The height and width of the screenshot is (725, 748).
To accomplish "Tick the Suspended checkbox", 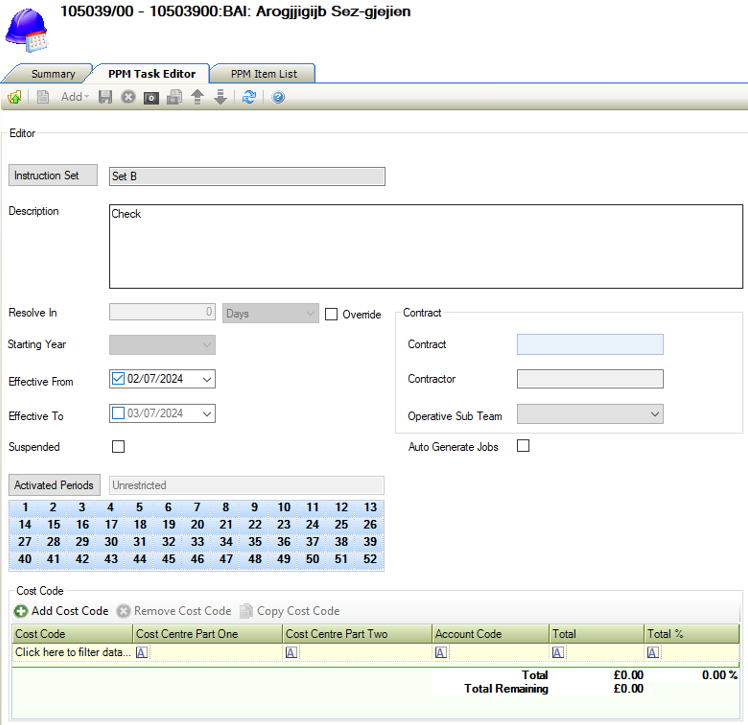I will click(118, 447).
